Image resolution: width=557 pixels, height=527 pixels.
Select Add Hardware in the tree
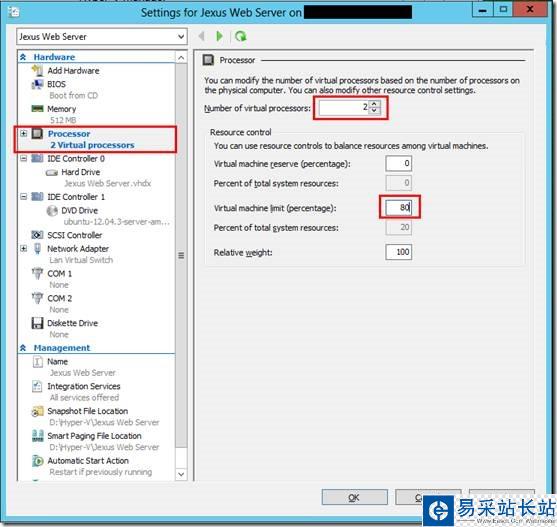(74, 70)
